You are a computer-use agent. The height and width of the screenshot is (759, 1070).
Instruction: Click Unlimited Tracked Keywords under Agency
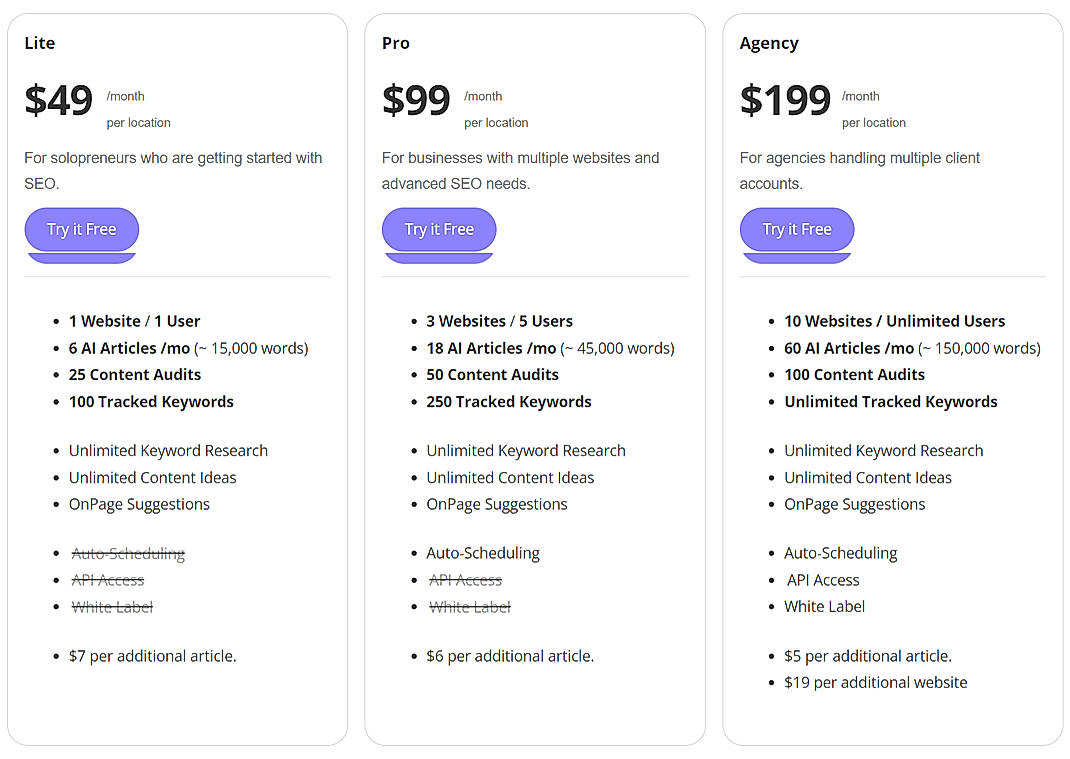point(891,401)
